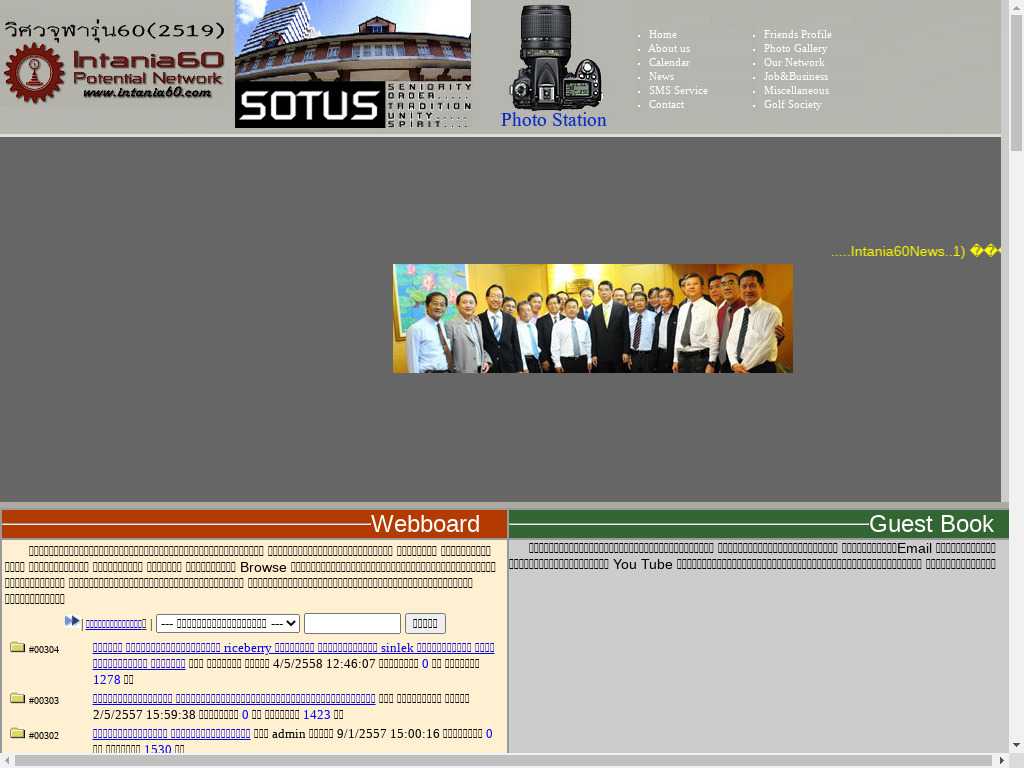Click the view count 1278

(106, 680)
